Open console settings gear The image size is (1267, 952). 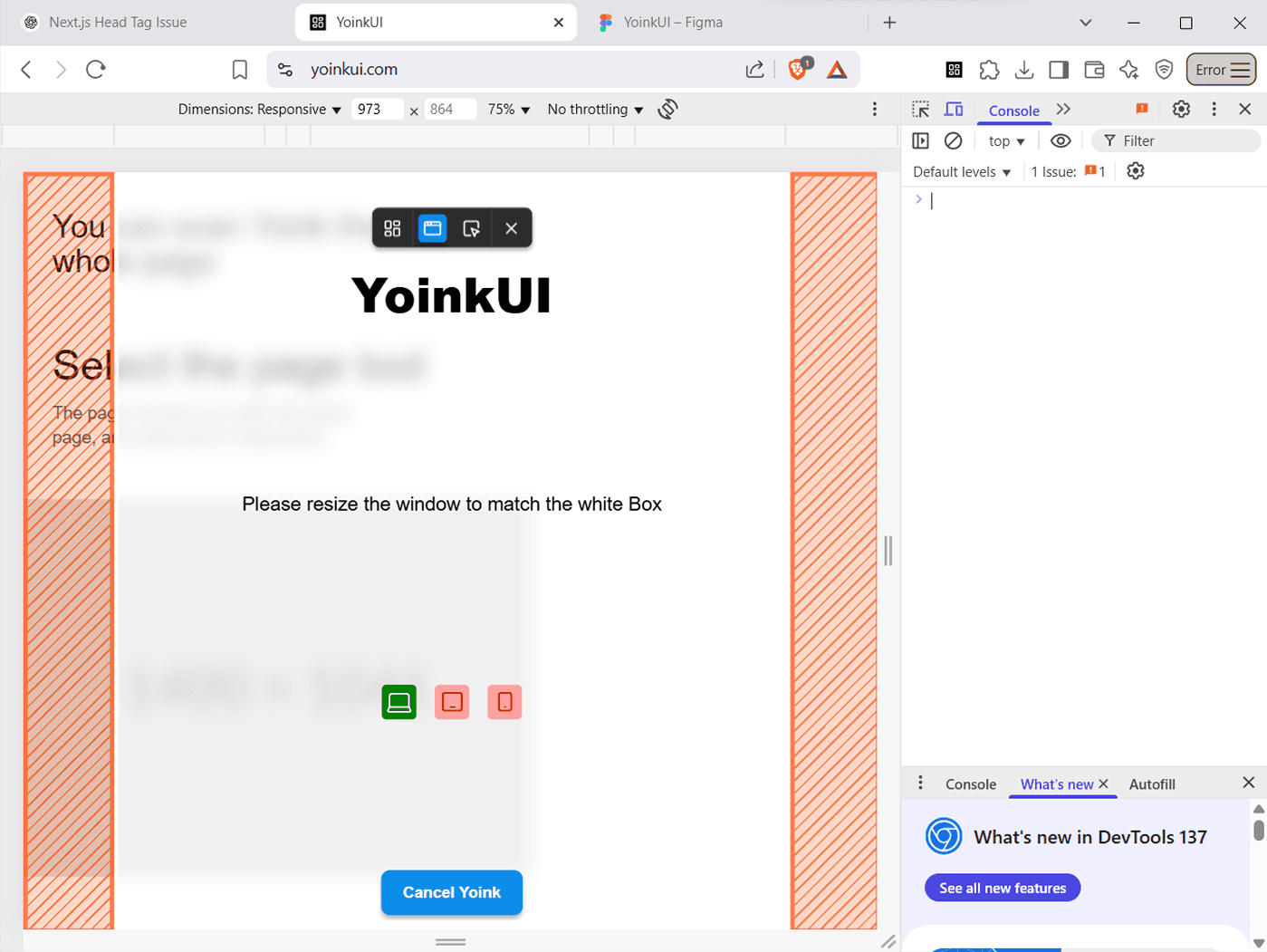[1136, 171]
